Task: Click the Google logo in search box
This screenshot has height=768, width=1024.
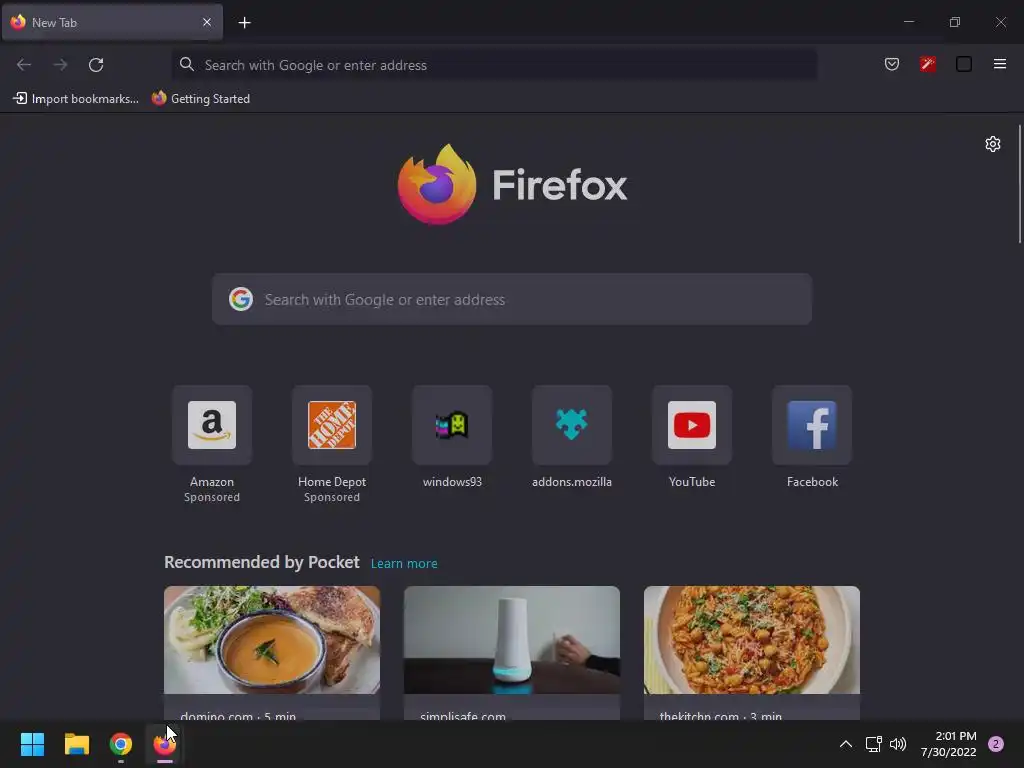Action: [x=241, y=299]
